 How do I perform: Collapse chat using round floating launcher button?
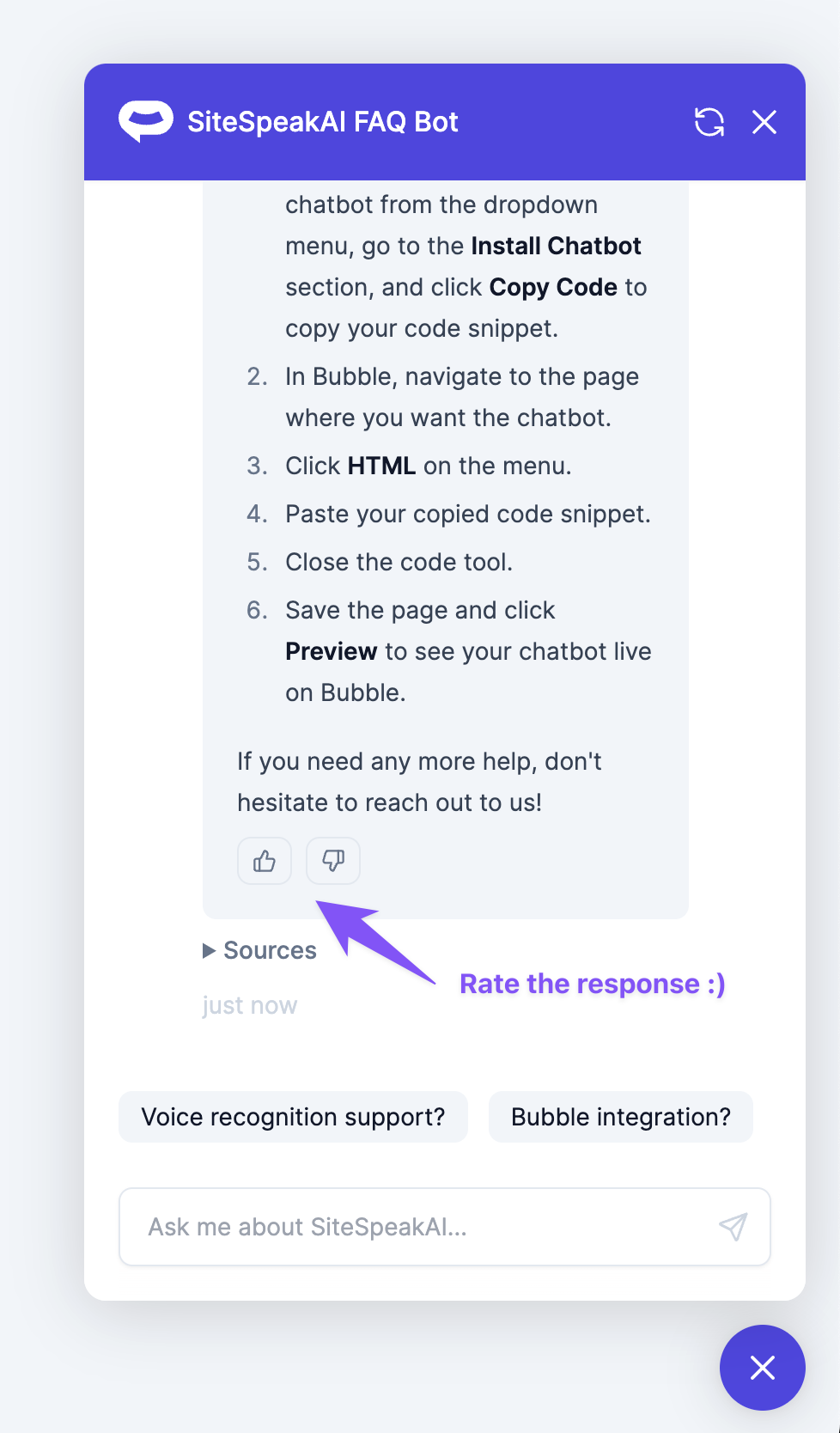[x=762, y=1367]
